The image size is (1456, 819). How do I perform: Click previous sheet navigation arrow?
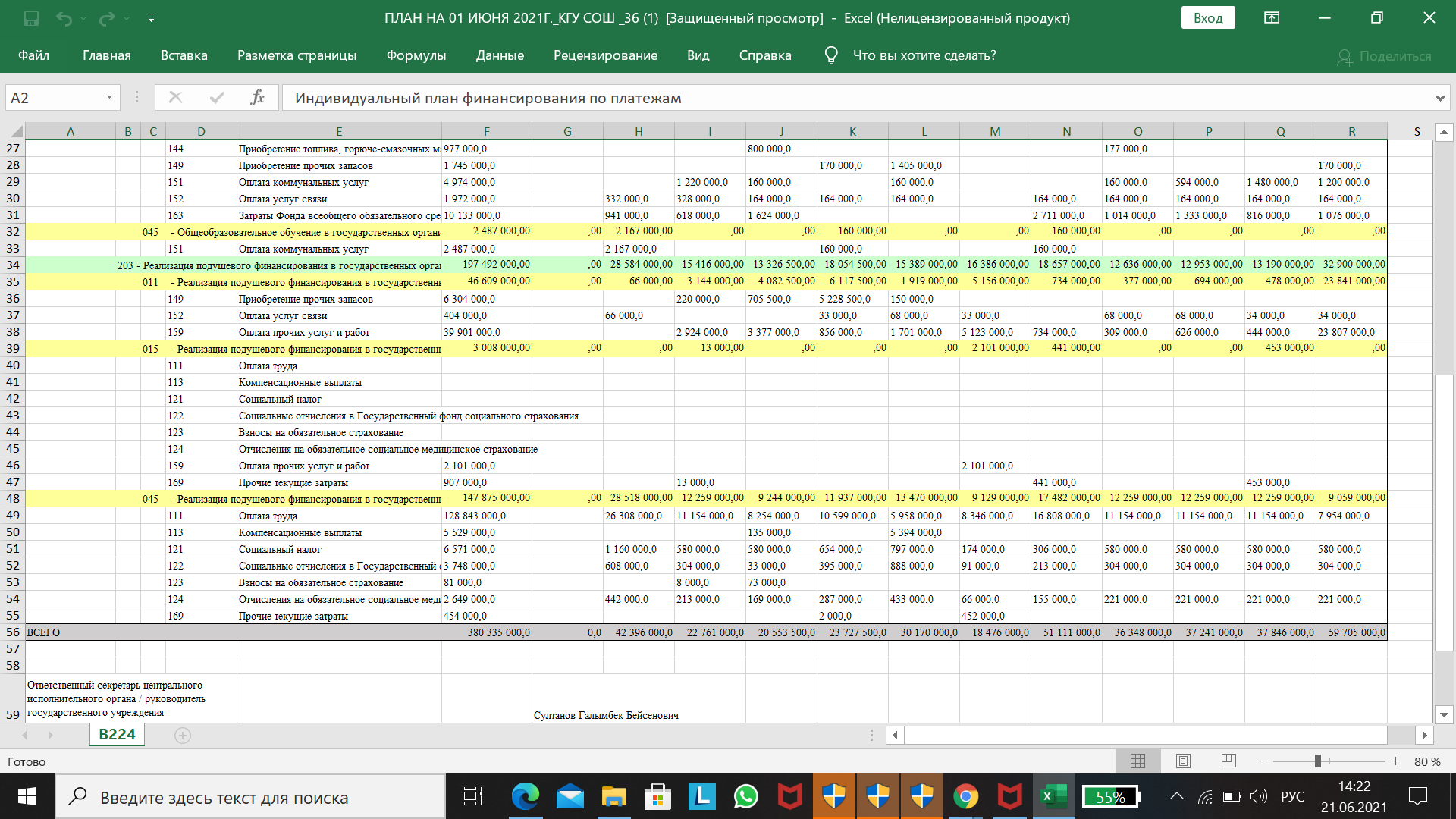point(25,735)
